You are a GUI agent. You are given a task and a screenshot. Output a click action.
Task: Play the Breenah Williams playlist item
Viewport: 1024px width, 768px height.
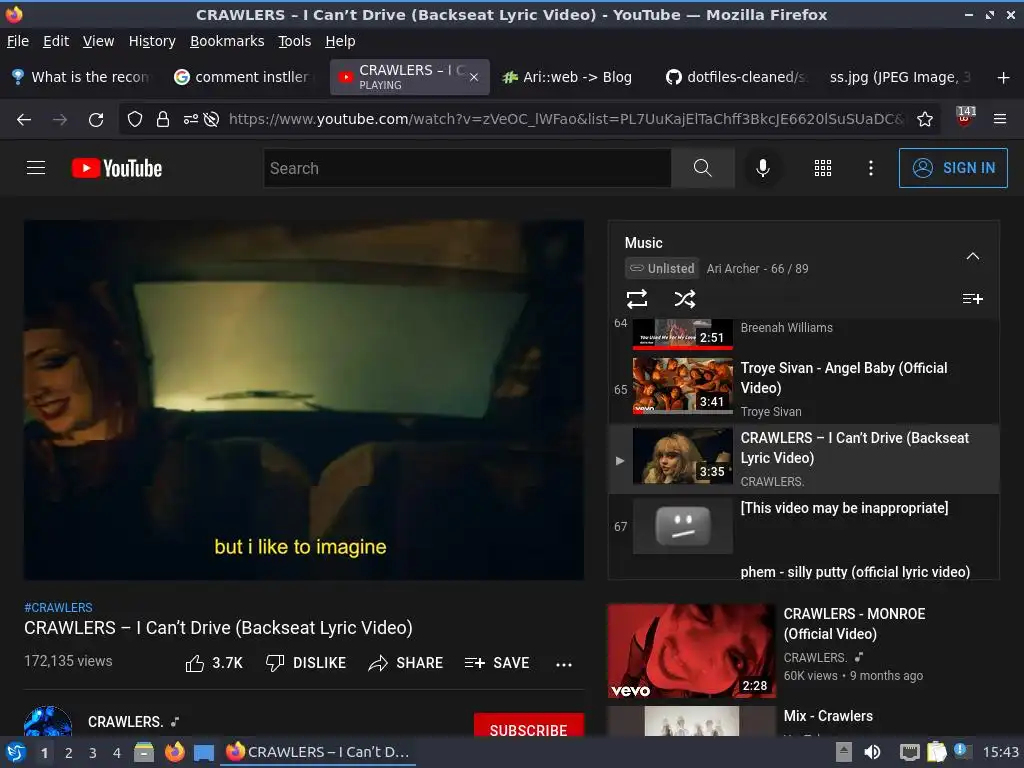pyautogui.click(x=803, y=334)
